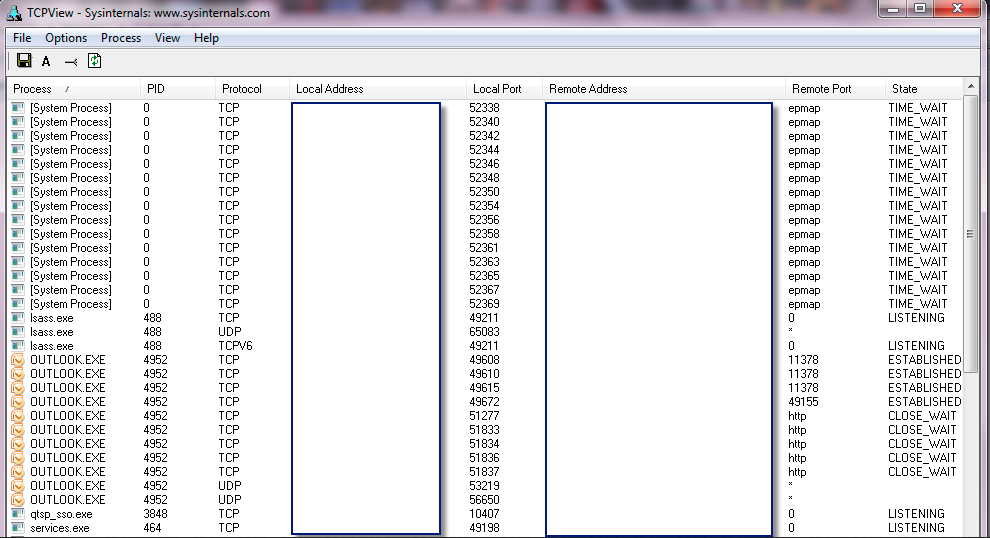Open the View menu
Image resolution: width=990 pixels, height=538 pixels.
pyautogui.click(x=167, y=38)
